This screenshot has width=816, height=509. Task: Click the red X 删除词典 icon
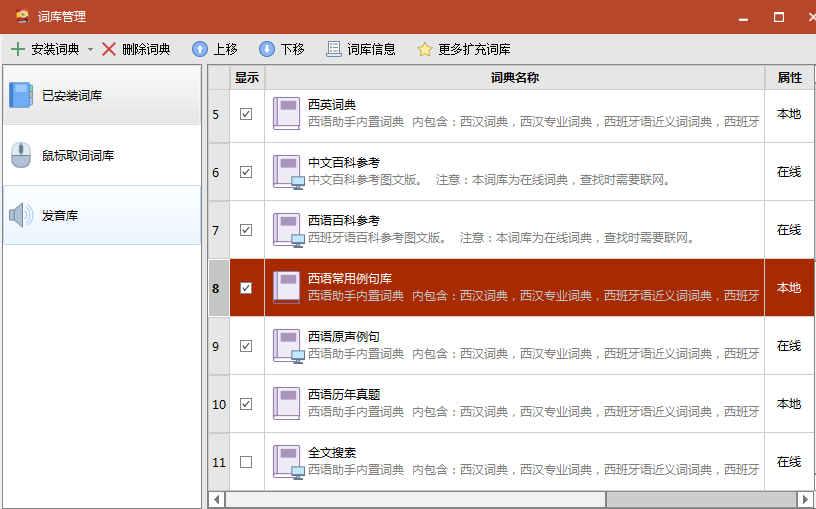pos(109,49)
